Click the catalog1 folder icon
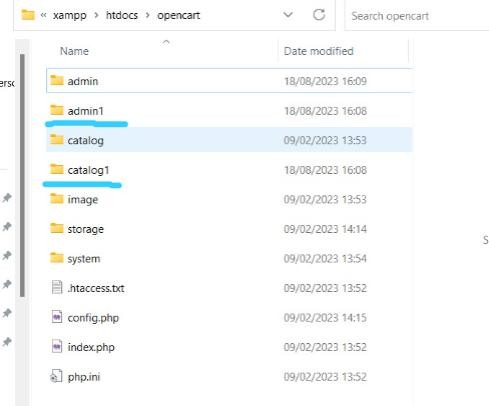The image size is (489, 406). tap(57, 169)
